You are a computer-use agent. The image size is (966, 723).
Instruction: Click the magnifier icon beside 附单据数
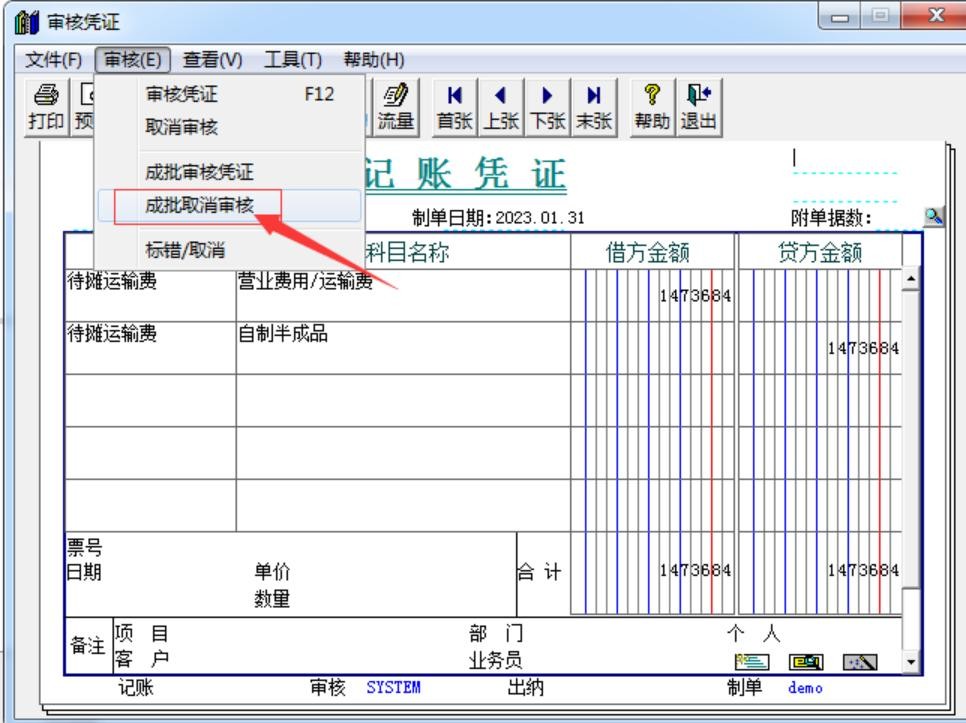934,216
